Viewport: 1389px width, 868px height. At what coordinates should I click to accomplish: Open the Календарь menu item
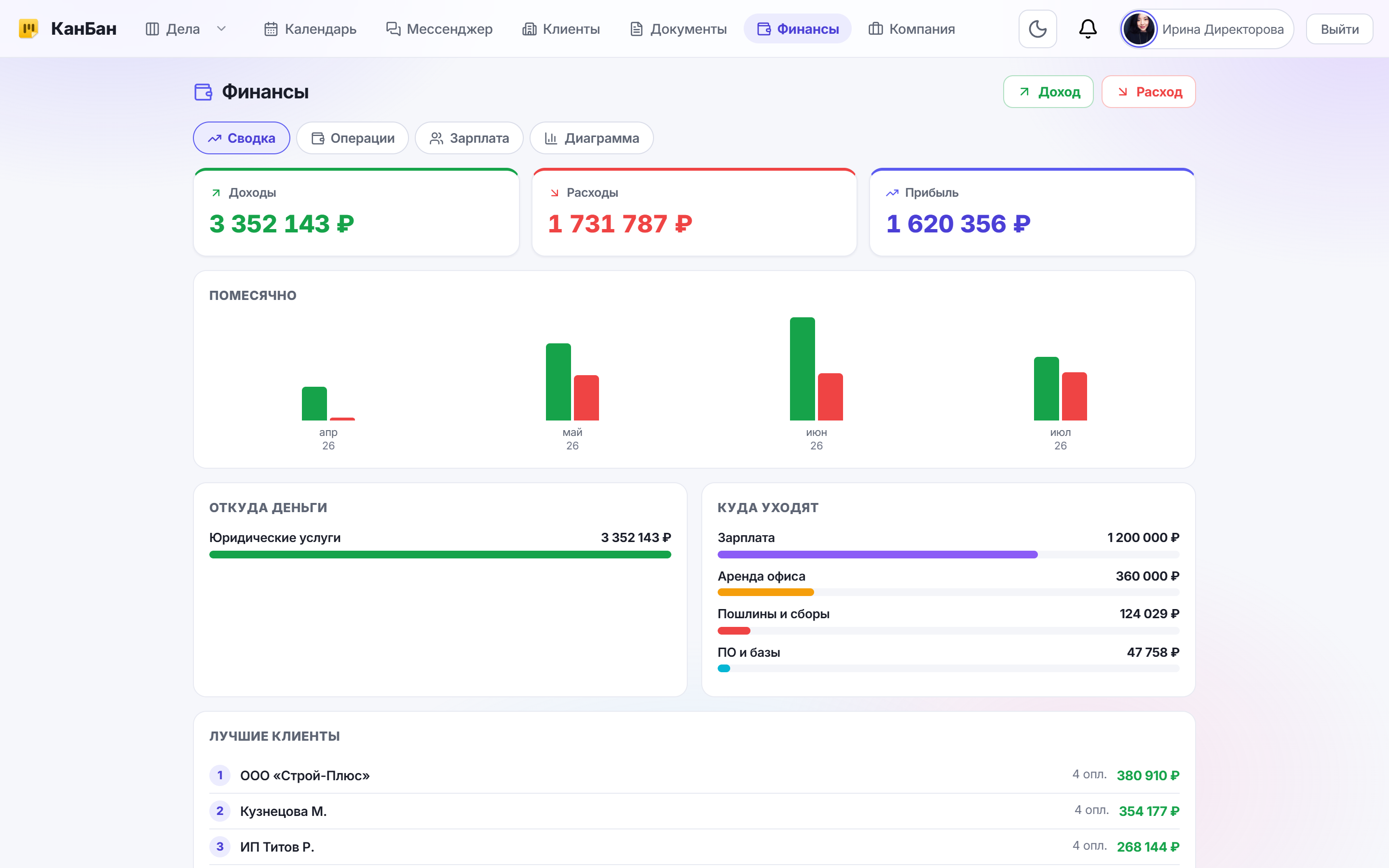[310, 29]
